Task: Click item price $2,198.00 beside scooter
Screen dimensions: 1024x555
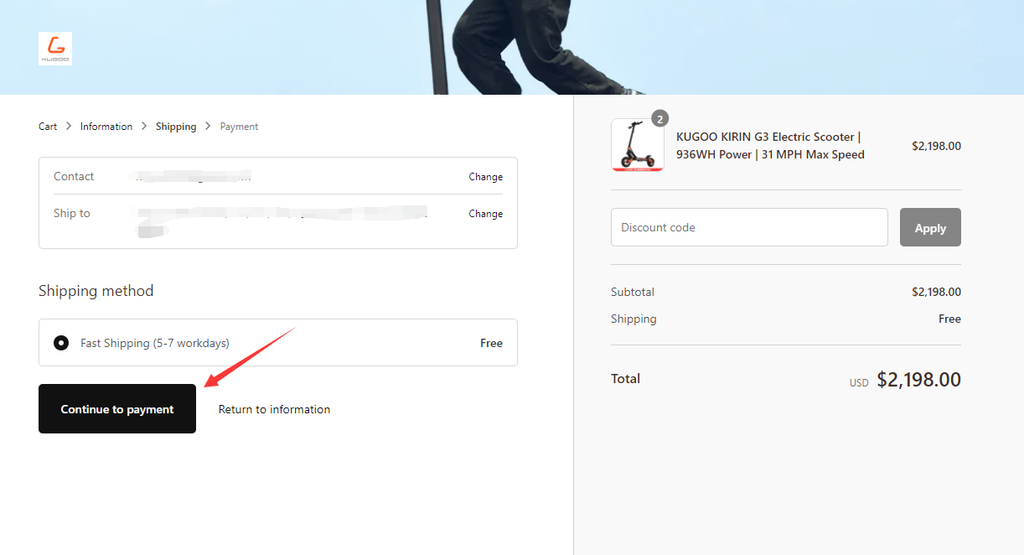Action: pos(936,146)
